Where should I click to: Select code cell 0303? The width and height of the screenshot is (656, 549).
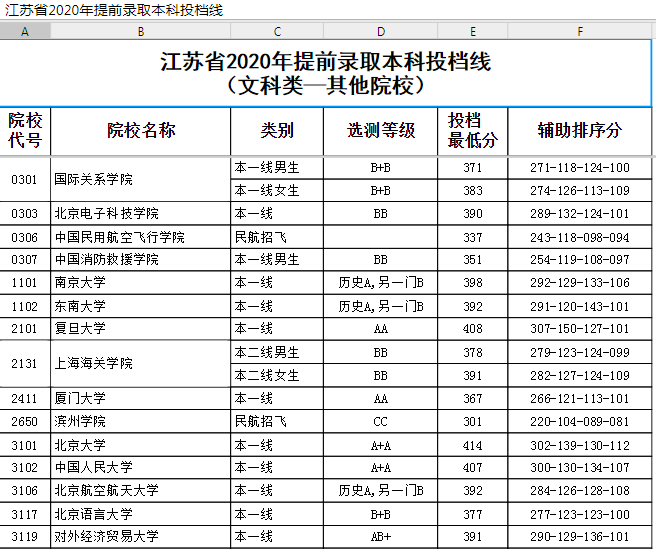coord(25,214)
